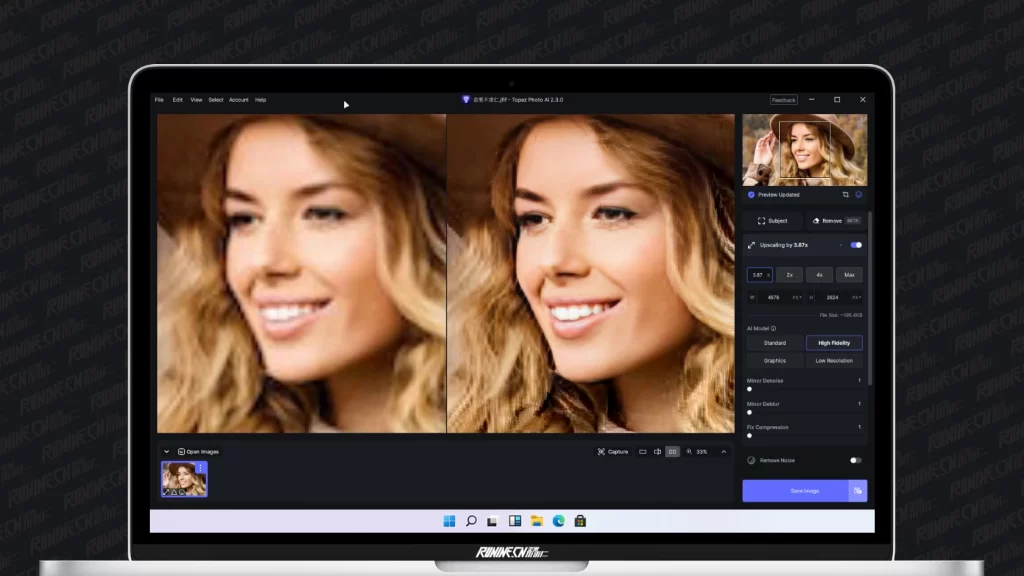Select the High Fidelity AI model
This screenshot has width=1024, height=576.
(x=834, y=343)
